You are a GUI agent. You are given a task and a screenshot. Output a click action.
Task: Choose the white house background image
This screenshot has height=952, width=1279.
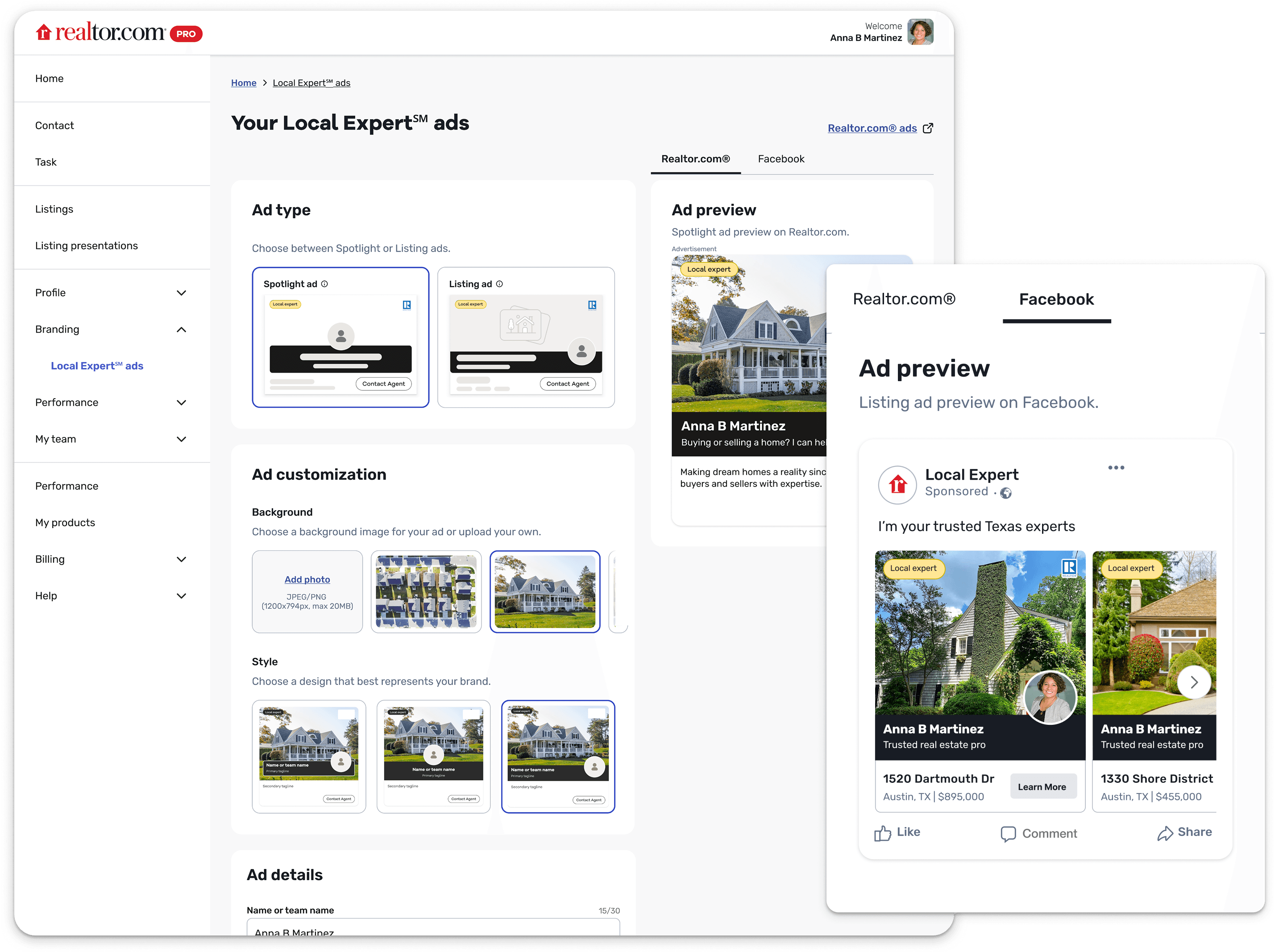point(545,592)
